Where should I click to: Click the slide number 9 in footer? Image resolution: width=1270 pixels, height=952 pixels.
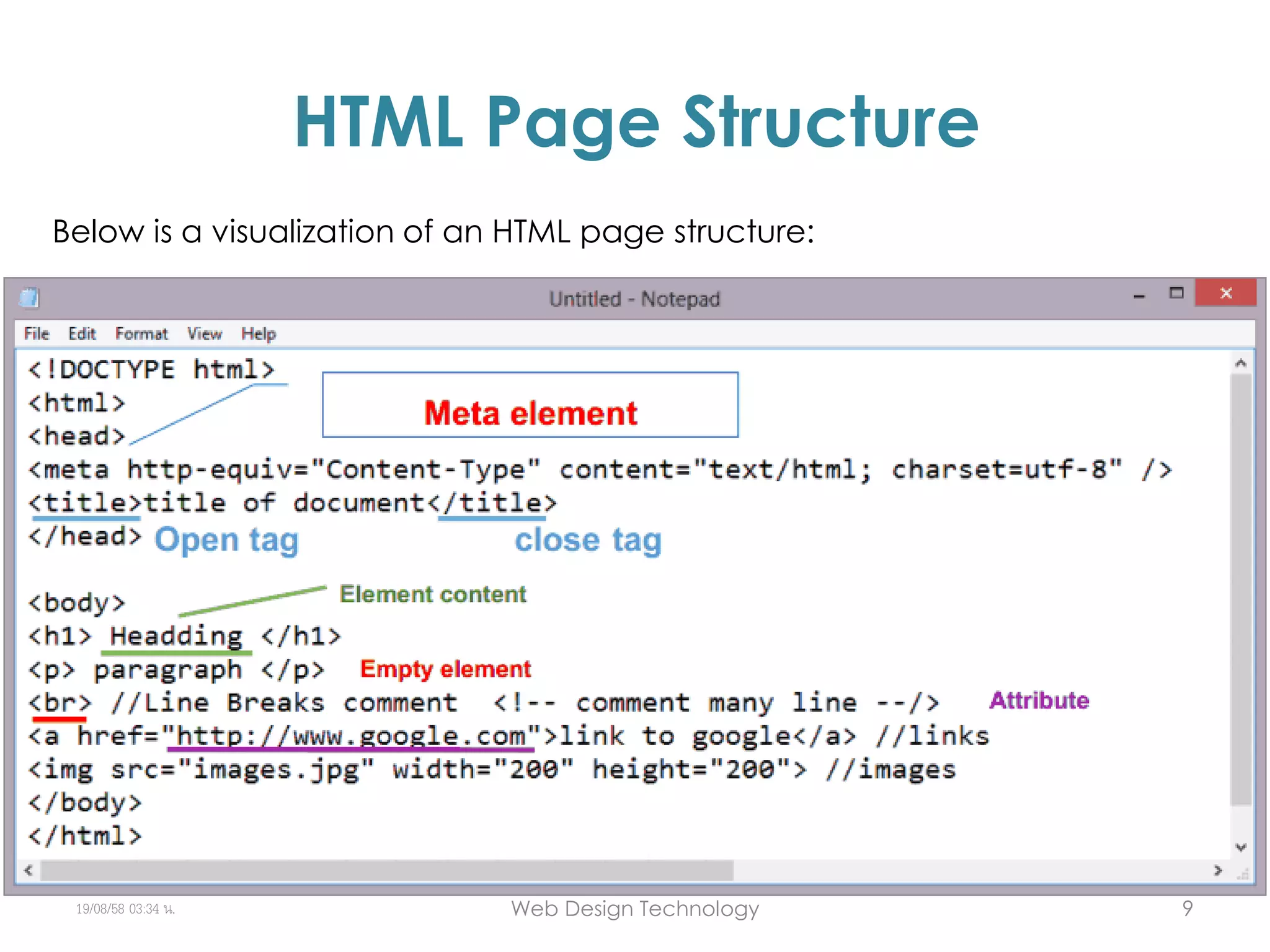[x=1188, y=909]
